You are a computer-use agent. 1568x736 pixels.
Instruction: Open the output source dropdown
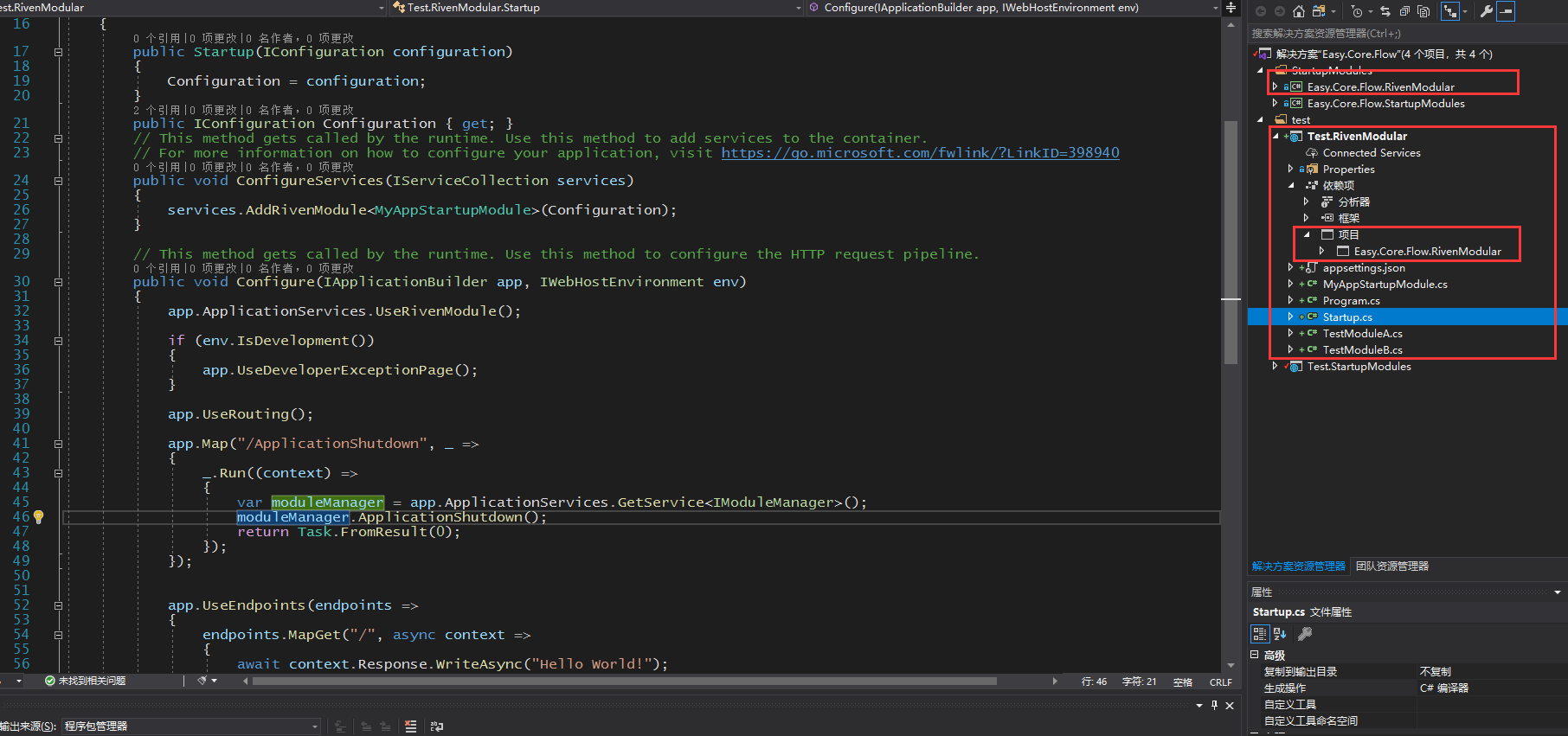(x=315, y=726)
